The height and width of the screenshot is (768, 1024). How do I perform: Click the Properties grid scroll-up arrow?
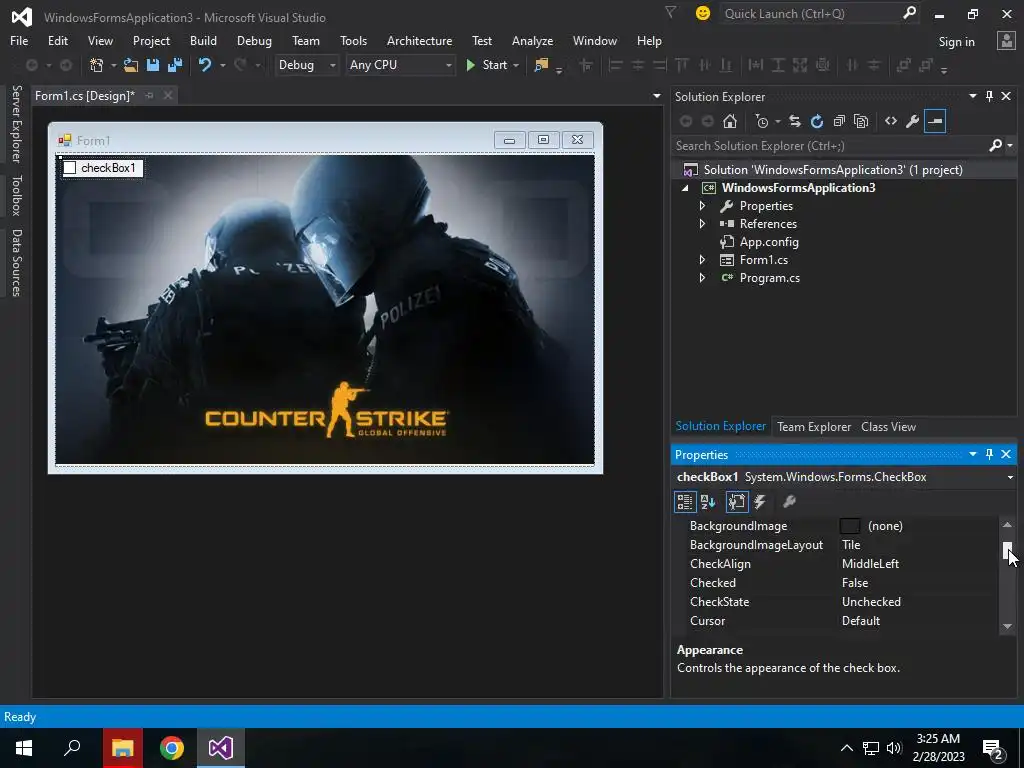[1007, 524]
